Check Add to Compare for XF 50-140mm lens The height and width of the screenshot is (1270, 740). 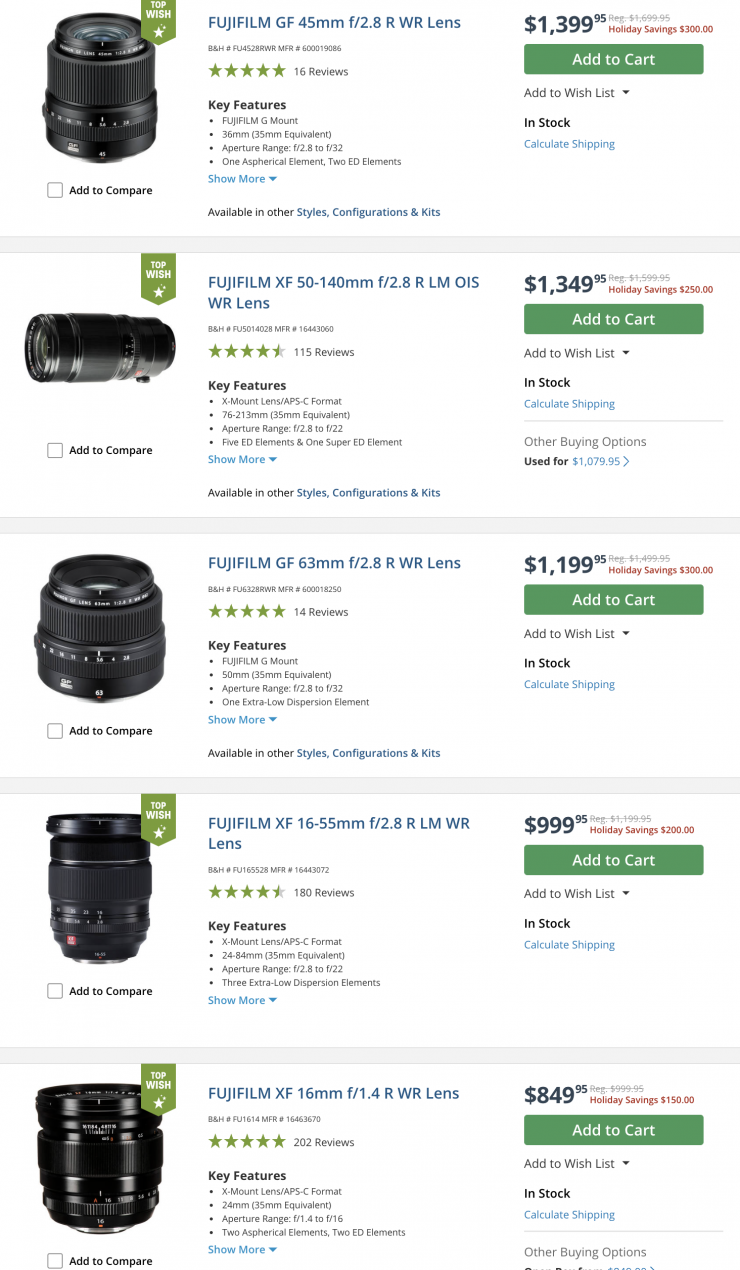pos(56,451)
